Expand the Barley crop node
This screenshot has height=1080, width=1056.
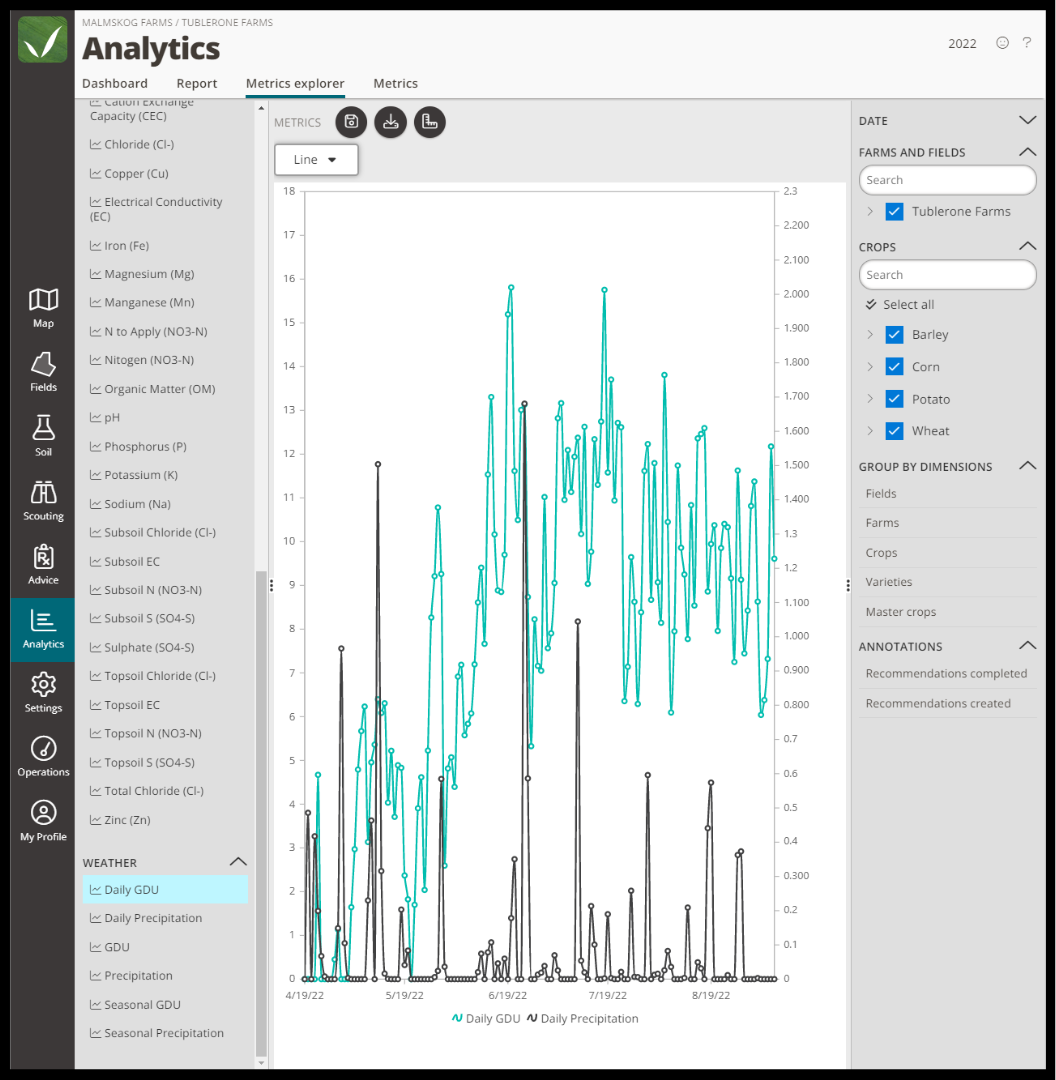pyautogui.click(x=870, y=335)
